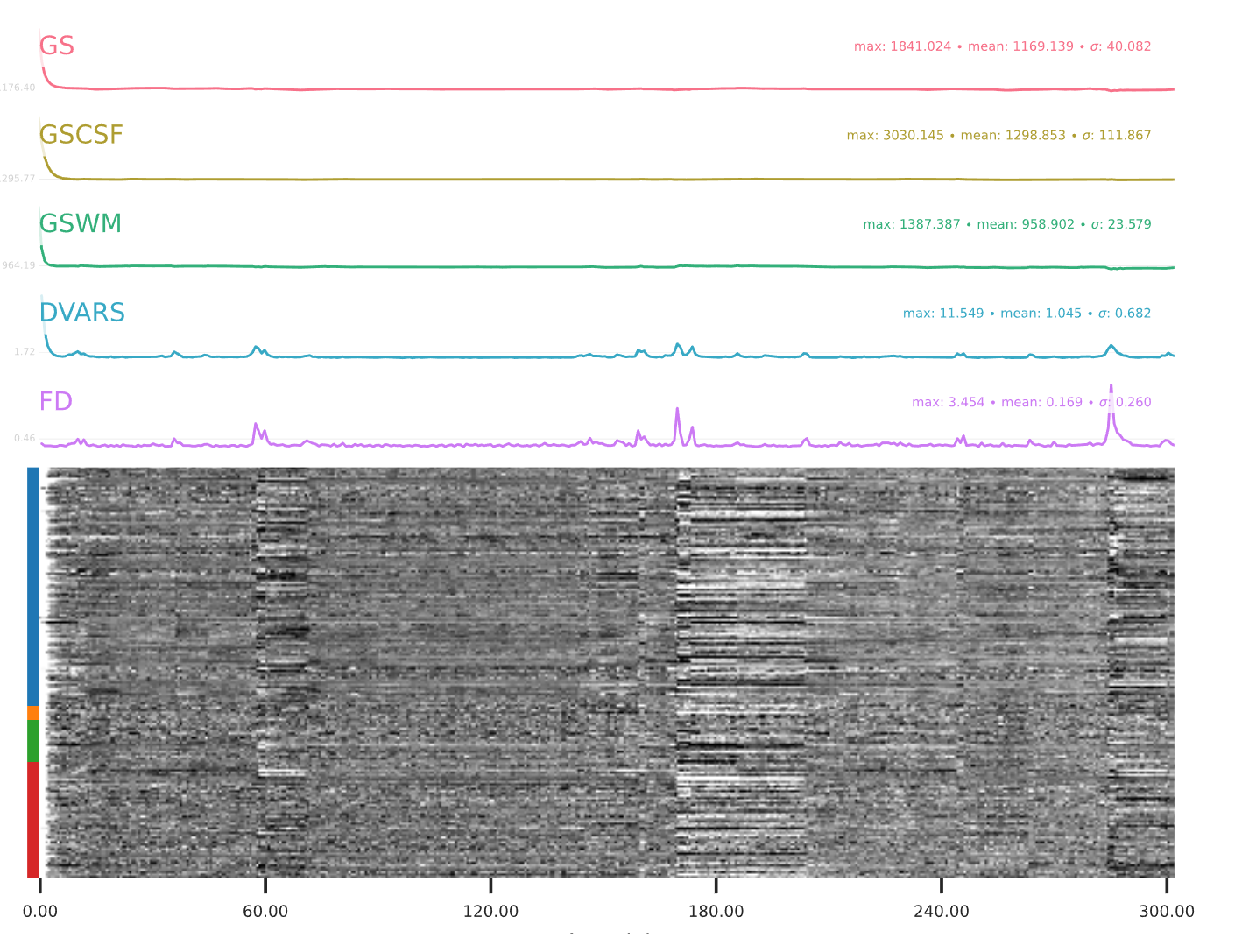Click the 300.00 time axis tick label
This screenshot has height=952, width=1249.
[1167, 912]
